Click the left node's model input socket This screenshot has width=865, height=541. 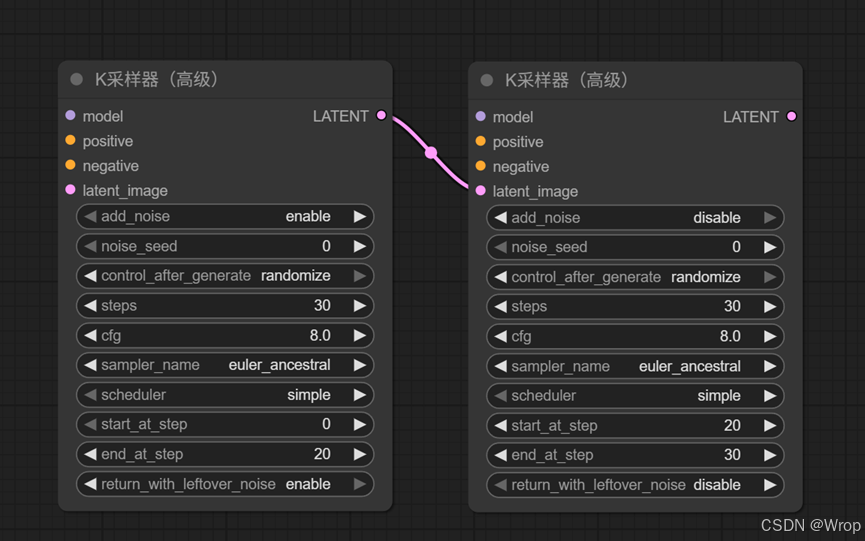point(70,115)
